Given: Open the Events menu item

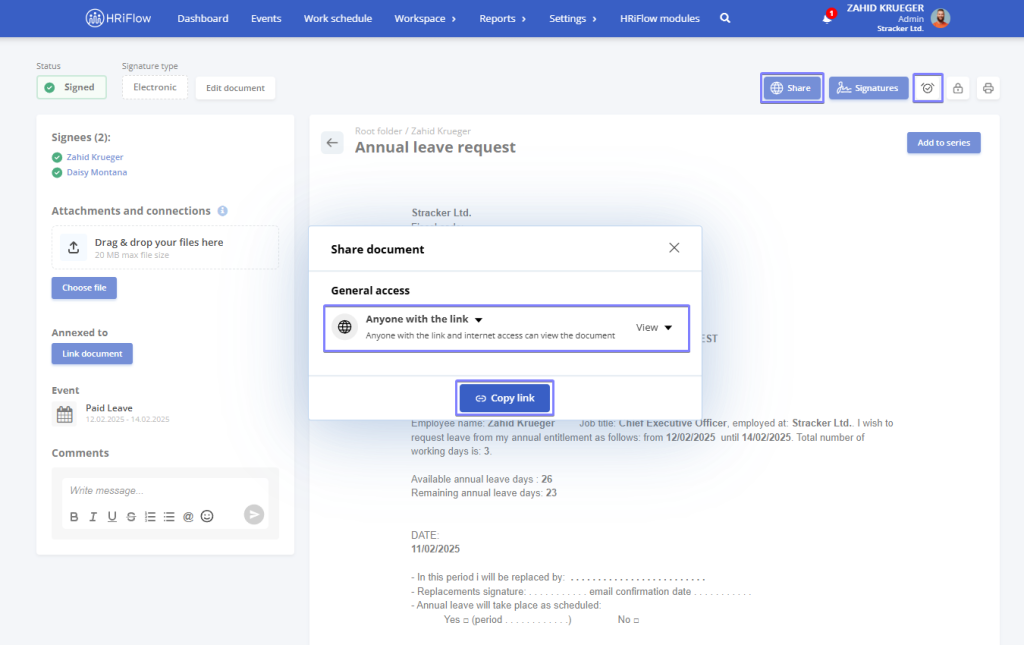Looking at the screenshot, I should coord(266,18).
